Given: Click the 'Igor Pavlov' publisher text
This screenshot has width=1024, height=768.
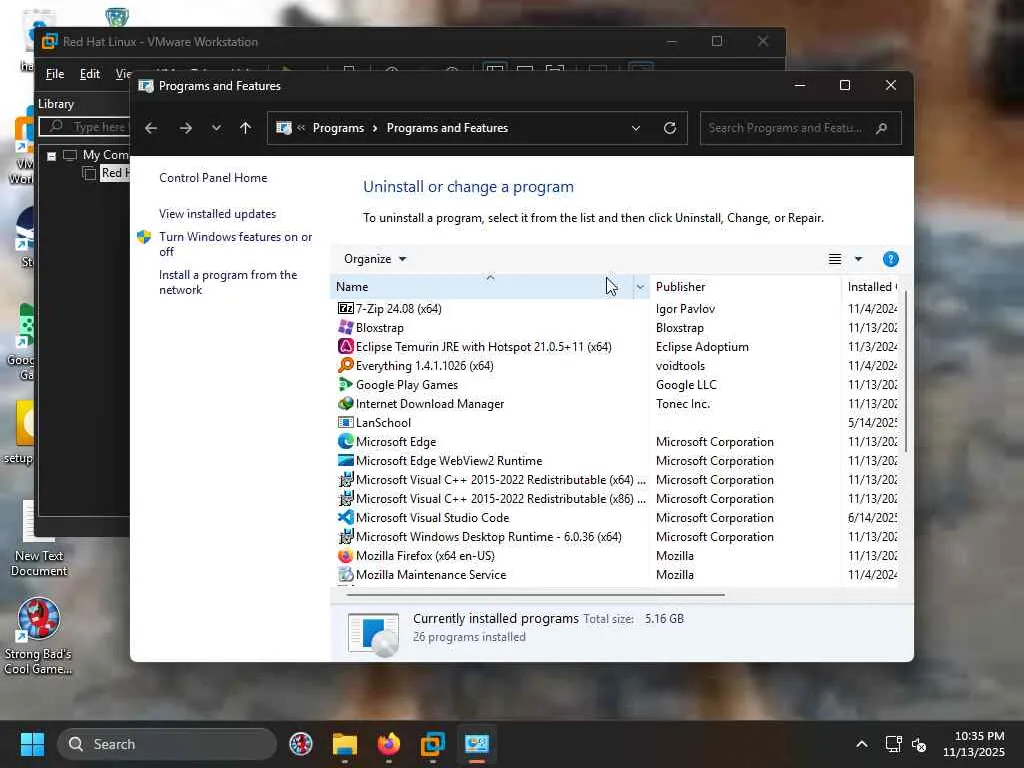Looking at the screenshot, I should point(685,308).
